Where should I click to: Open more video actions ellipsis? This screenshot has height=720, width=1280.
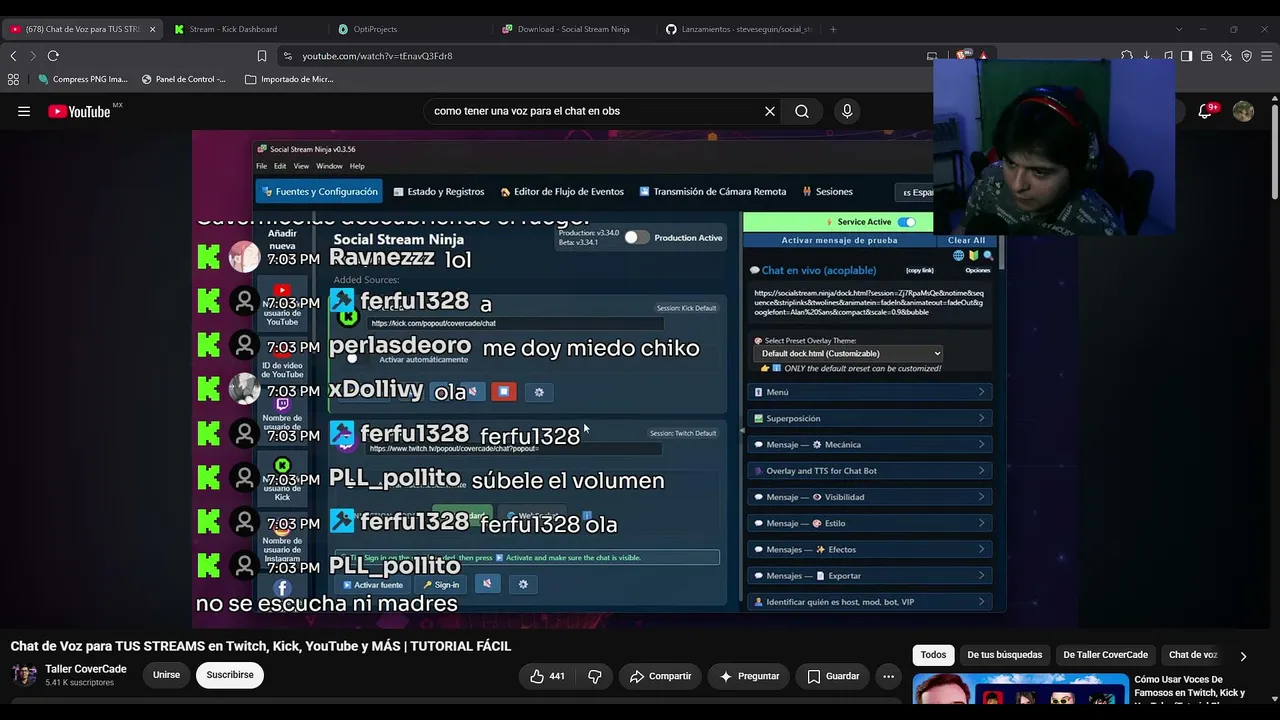point(888,676)
